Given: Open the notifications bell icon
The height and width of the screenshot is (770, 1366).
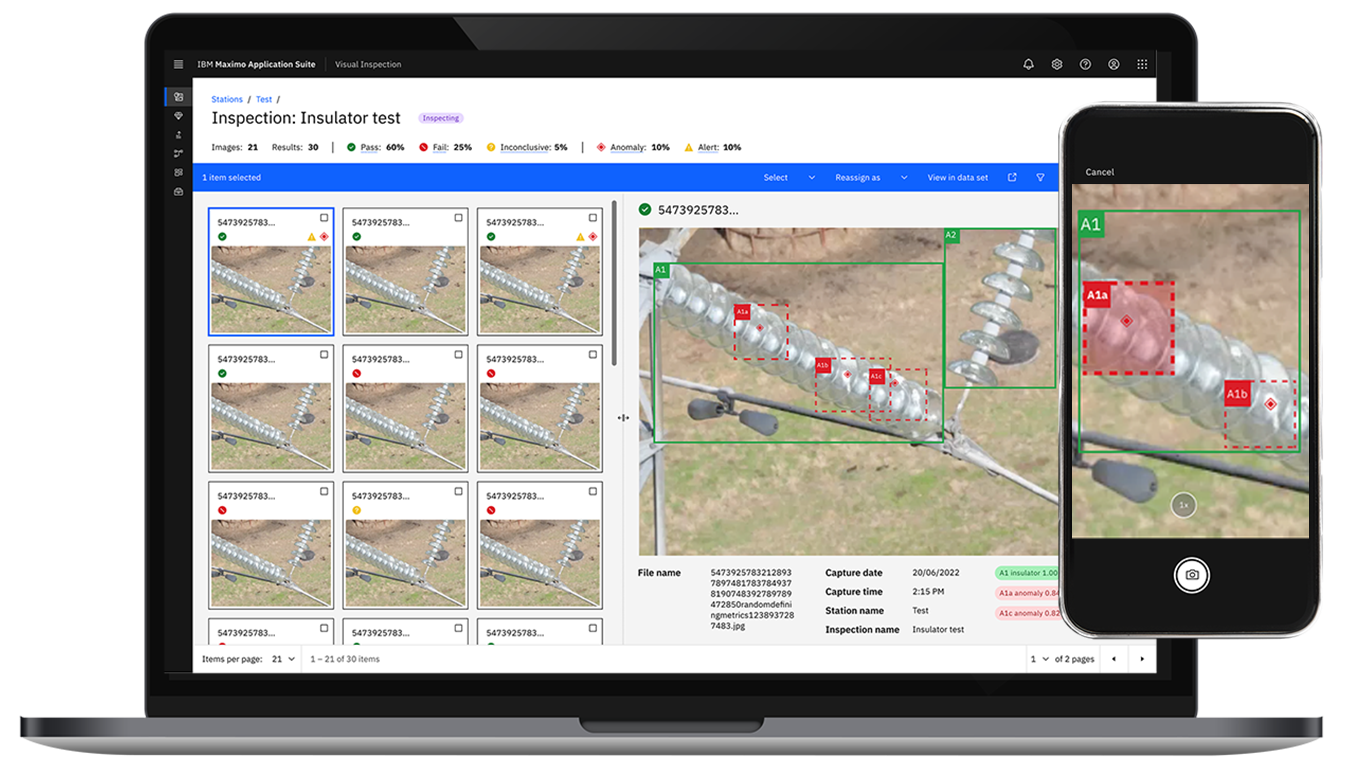Looking at the screenshot, I should click(x=1028, y=64).
